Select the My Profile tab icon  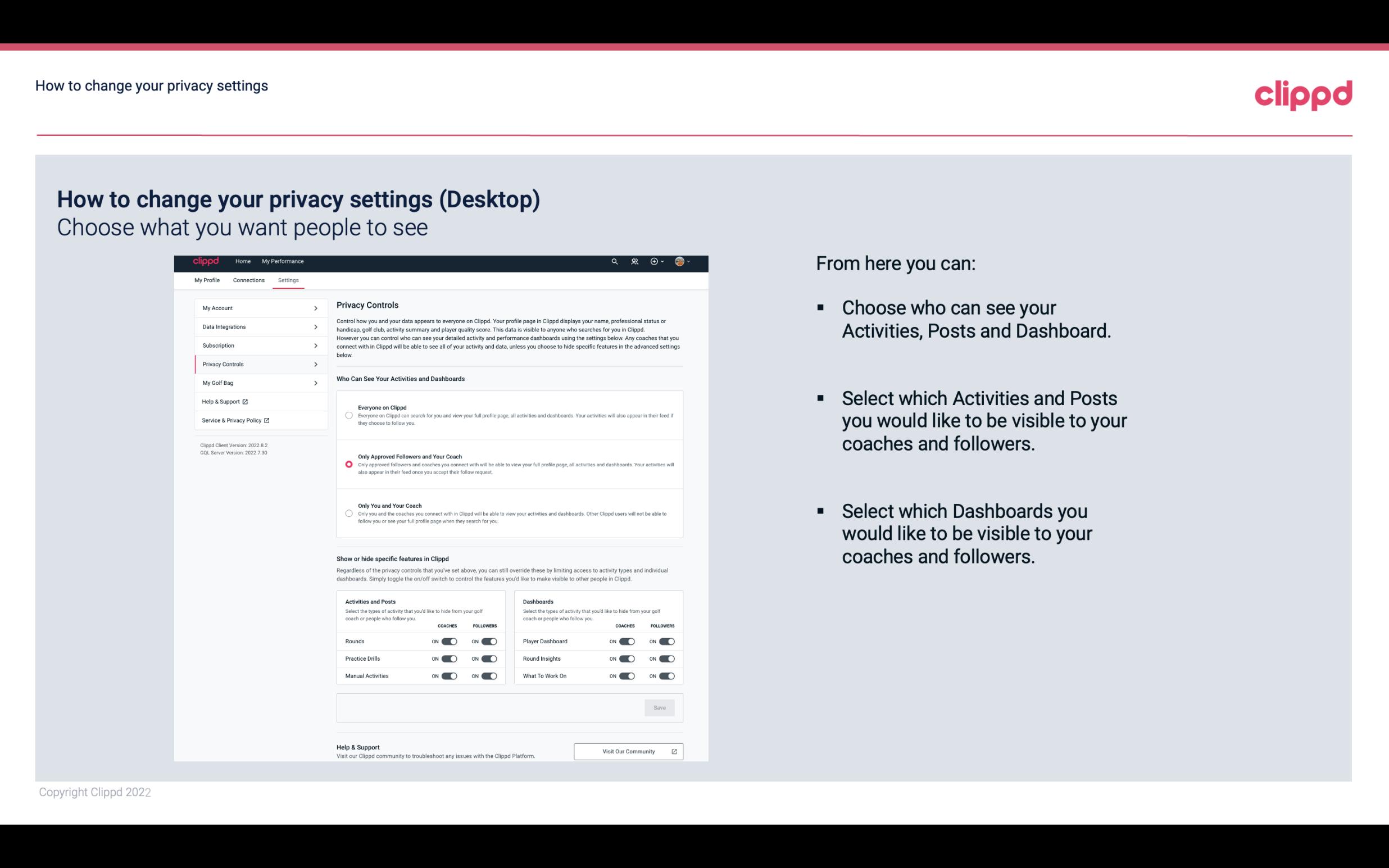coord(206,279)
